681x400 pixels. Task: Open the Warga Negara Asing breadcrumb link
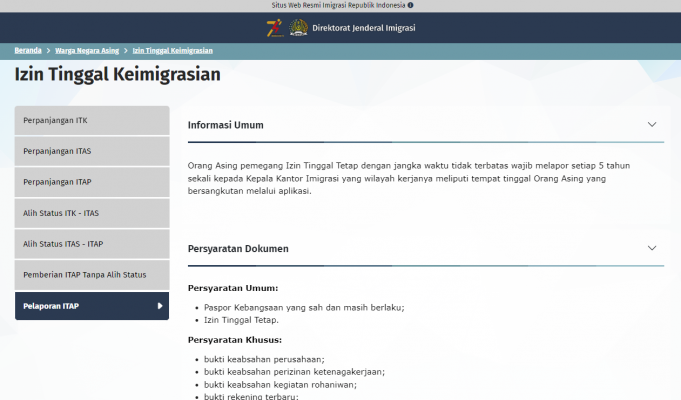87,50
